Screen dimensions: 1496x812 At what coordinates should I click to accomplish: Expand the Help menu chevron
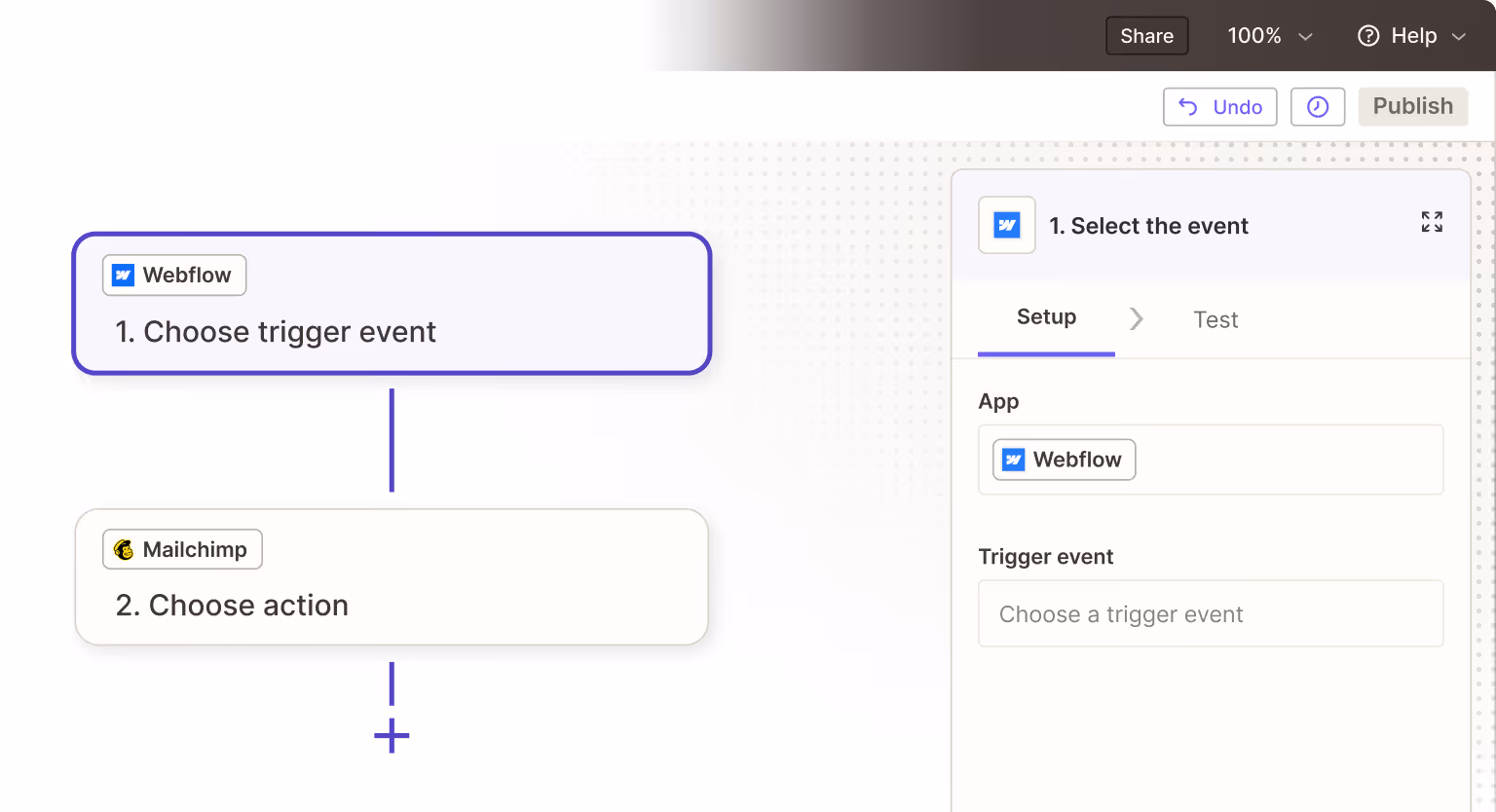1458,36
